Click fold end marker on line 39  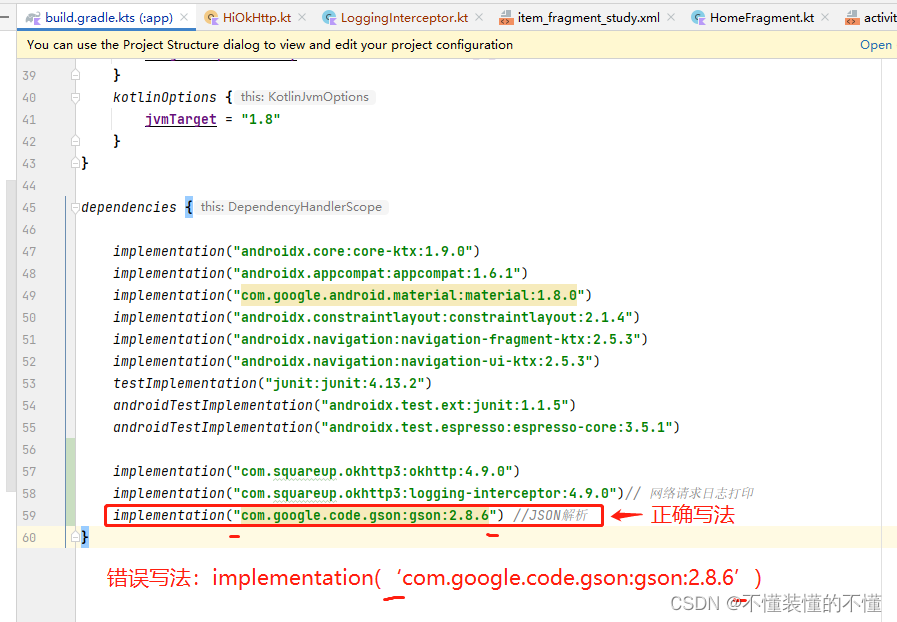[x=75, y=75]
